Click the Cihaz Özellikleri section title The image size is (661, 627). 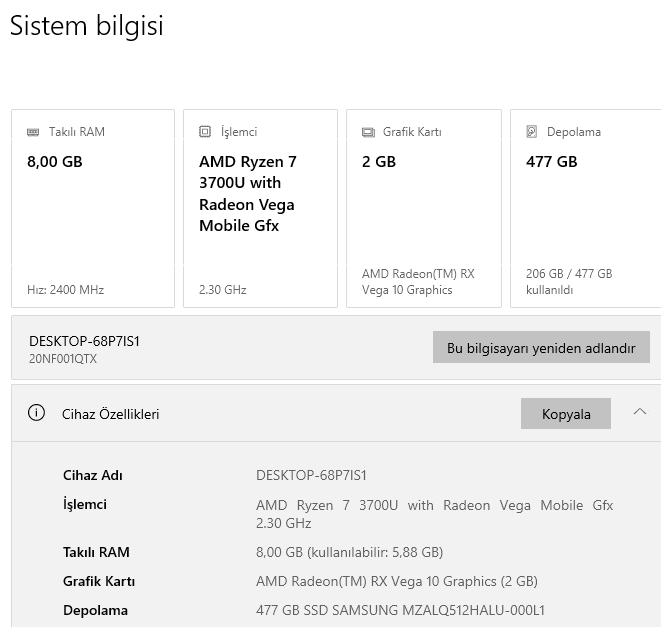click(x=111, y=414)
